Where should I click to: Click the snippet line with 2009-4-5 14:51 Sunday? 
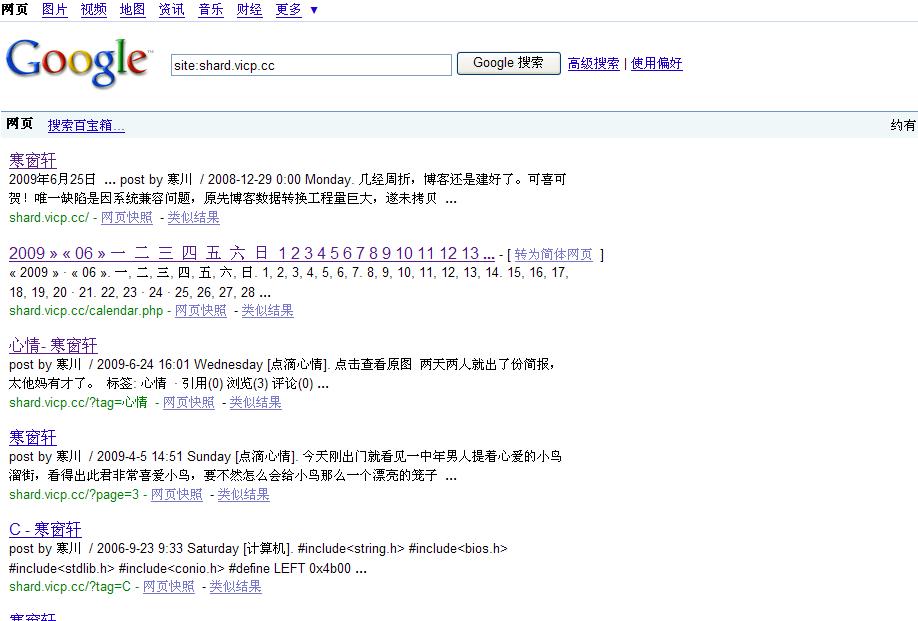pyautogui.click(x=286, y=456)
